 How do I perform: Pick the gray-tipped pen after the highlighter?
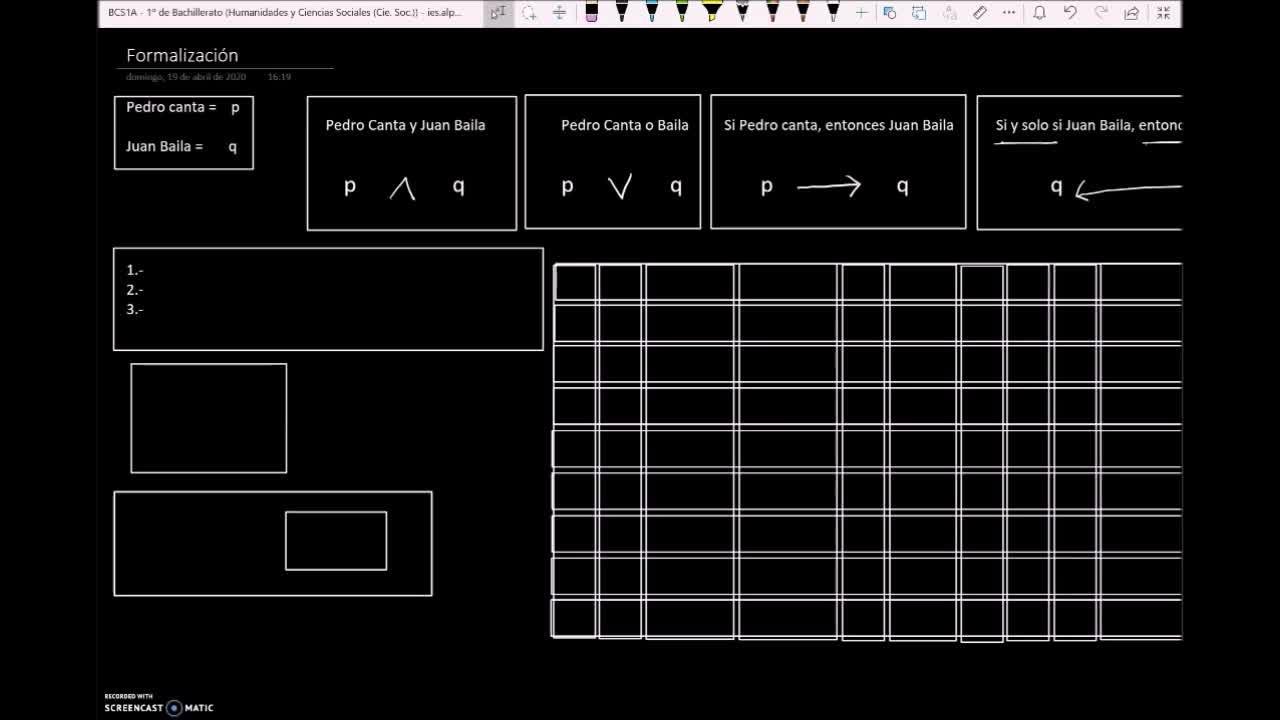click(742, 12)
